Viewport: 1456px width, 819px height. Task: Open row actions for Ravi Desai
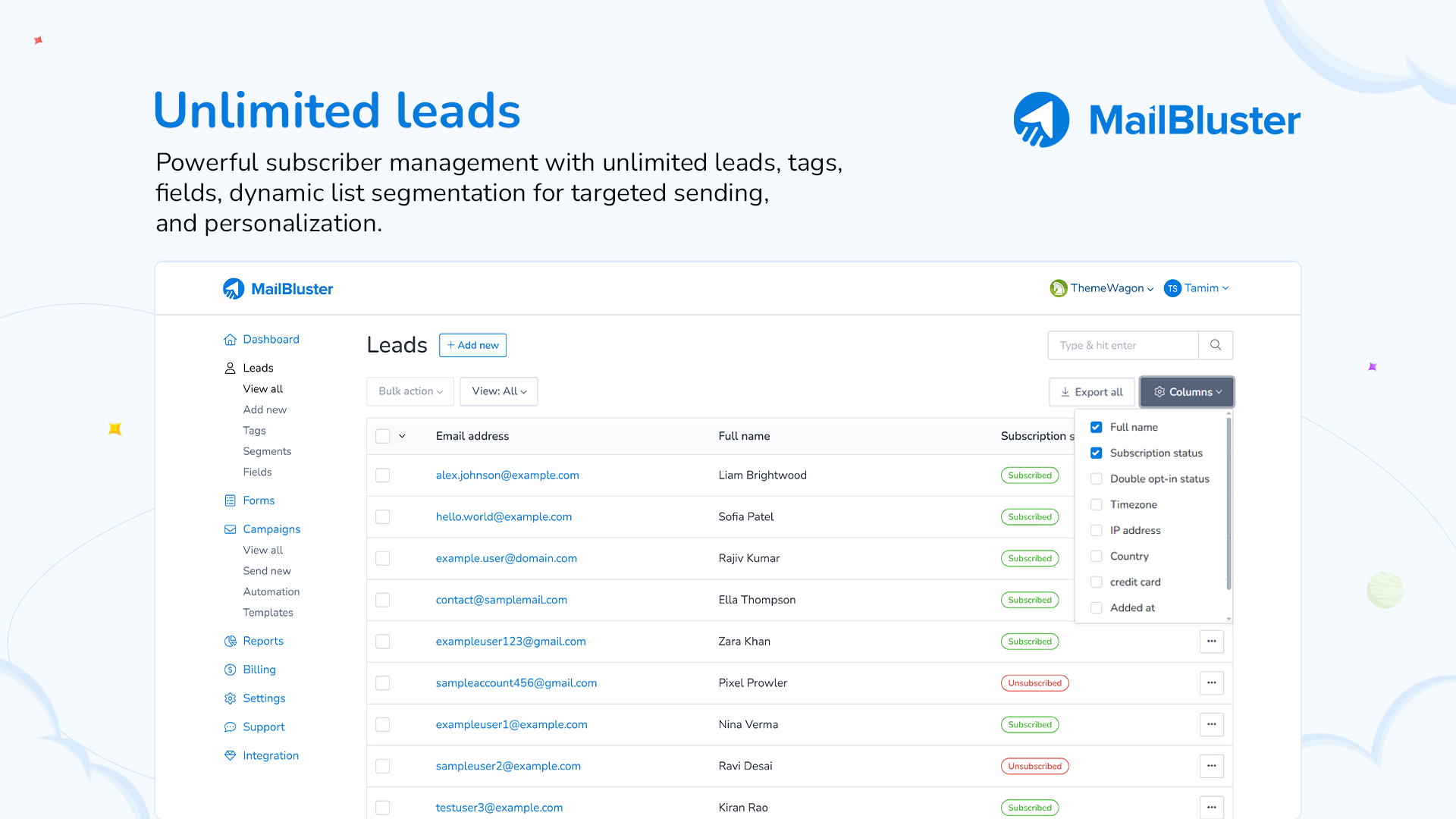click(1212, 766)
